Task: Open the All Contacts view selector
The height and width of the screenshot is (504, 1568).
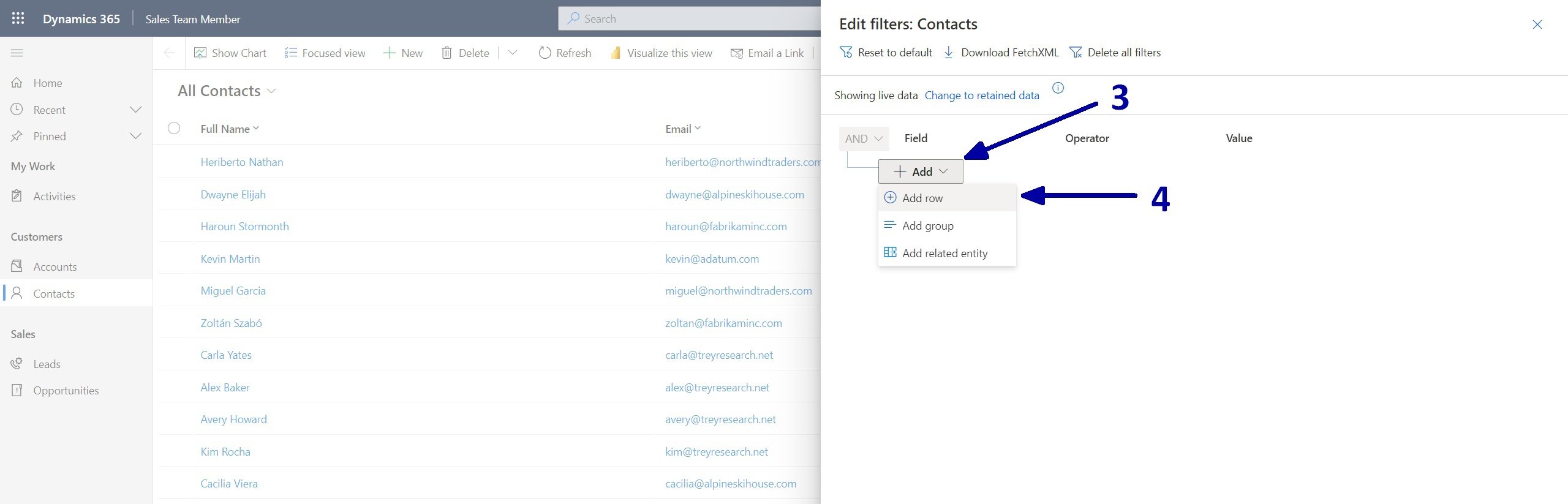Action: pos(227,91)
